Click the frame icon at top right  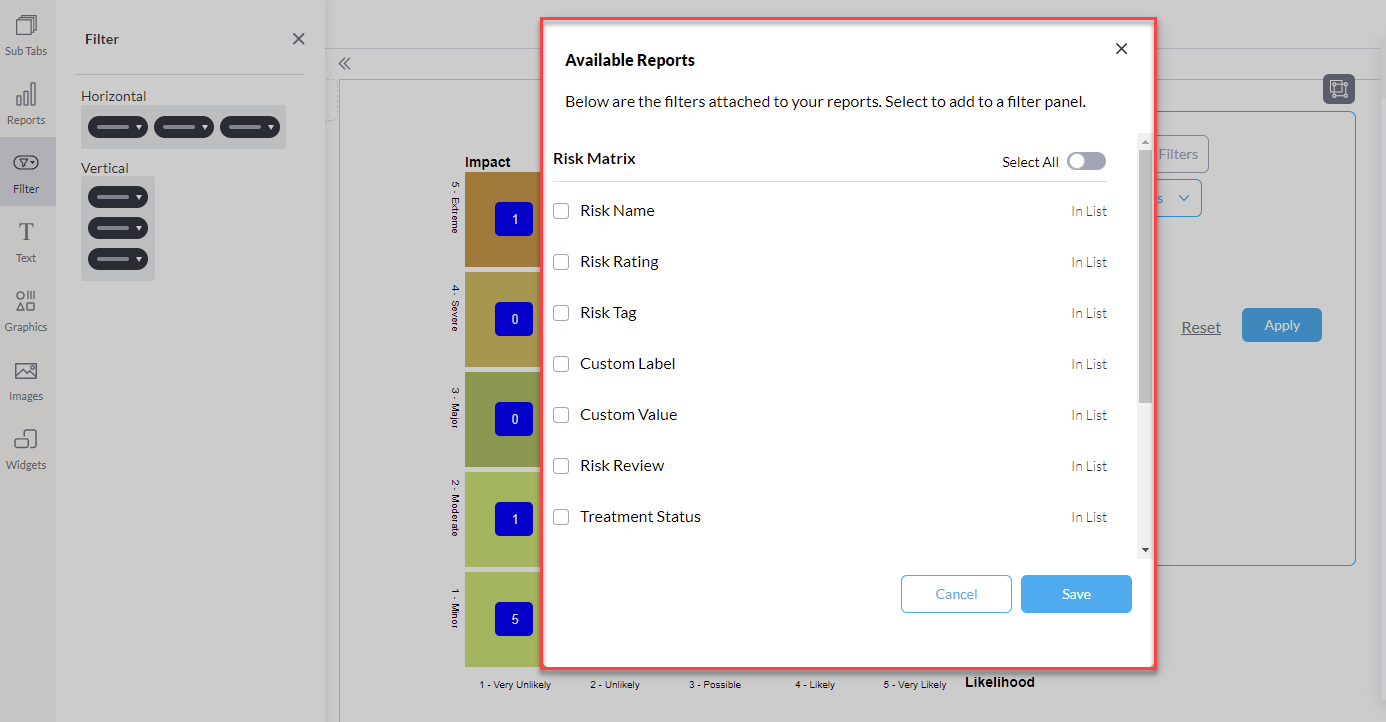[x=1338, y=89]
